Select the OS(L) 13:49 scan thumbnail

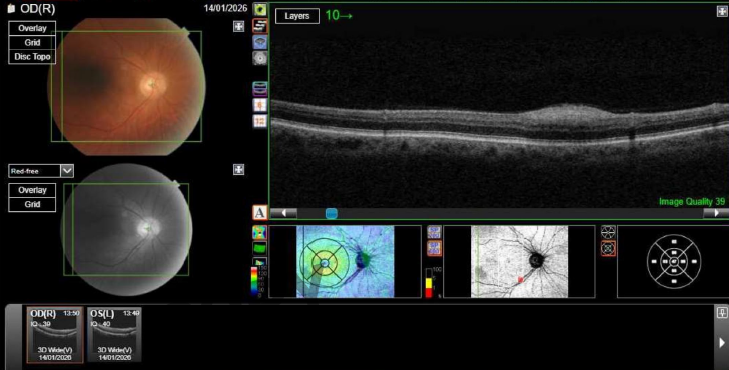click(x=114, y=335)
